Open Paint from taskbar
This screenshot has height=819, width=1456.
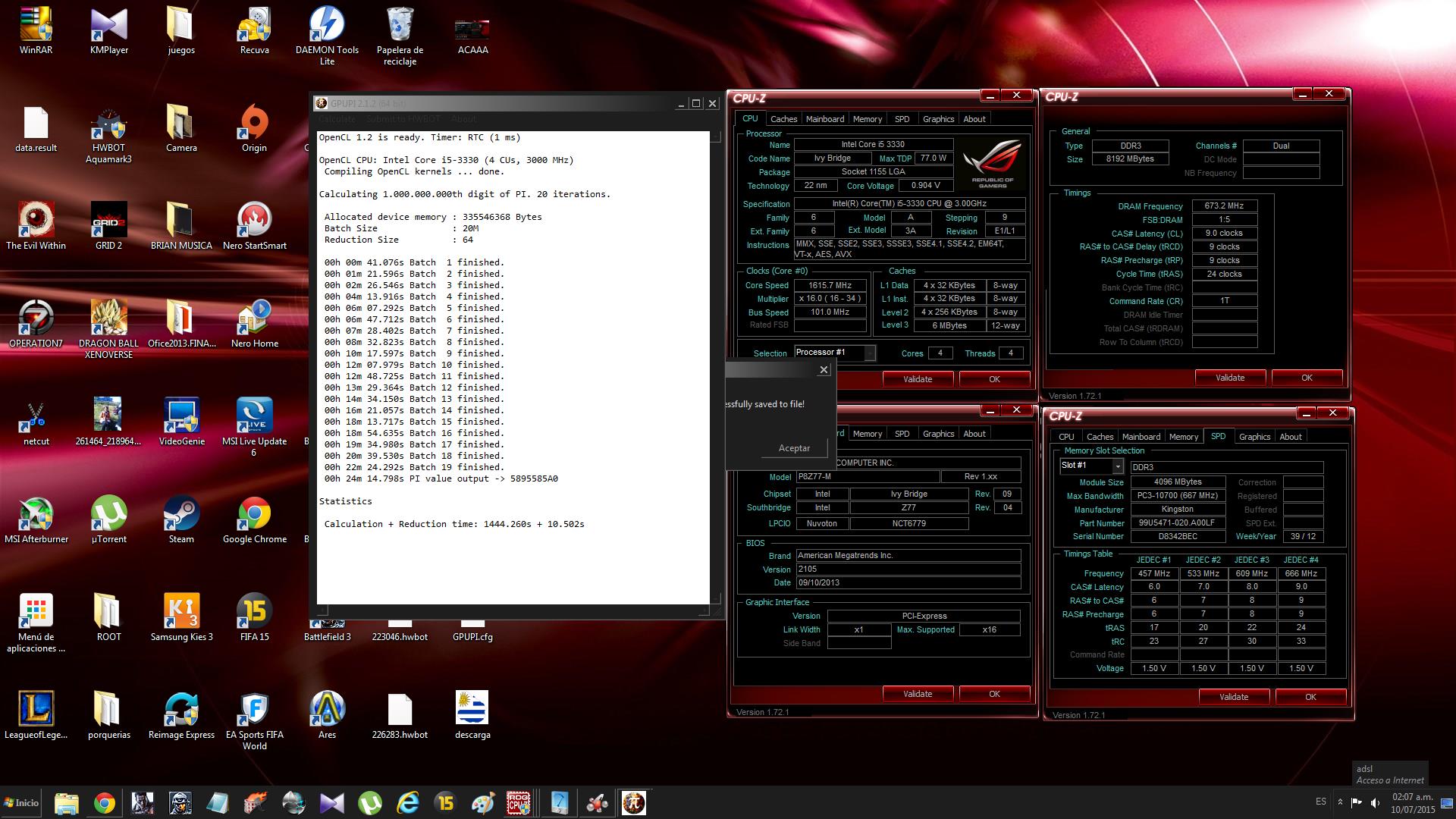click(x=482, y=802)
